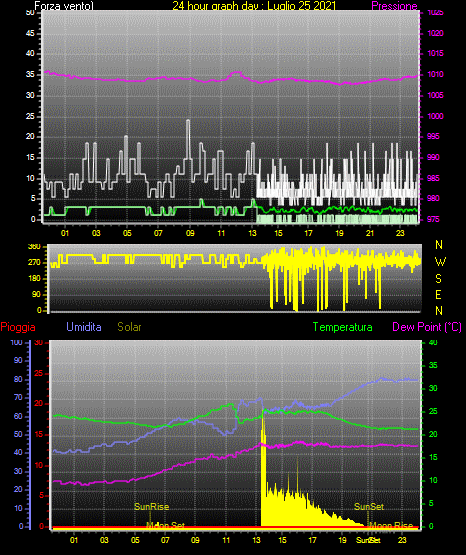
Task: Click the 15 value on the red rain axis
Action: click(39, 434)
